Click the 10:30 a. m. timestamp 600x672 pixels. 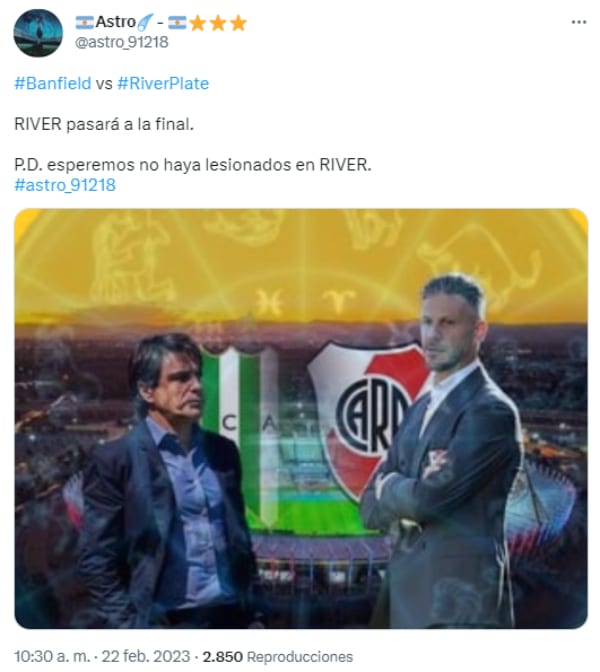(x=52, y=656)
